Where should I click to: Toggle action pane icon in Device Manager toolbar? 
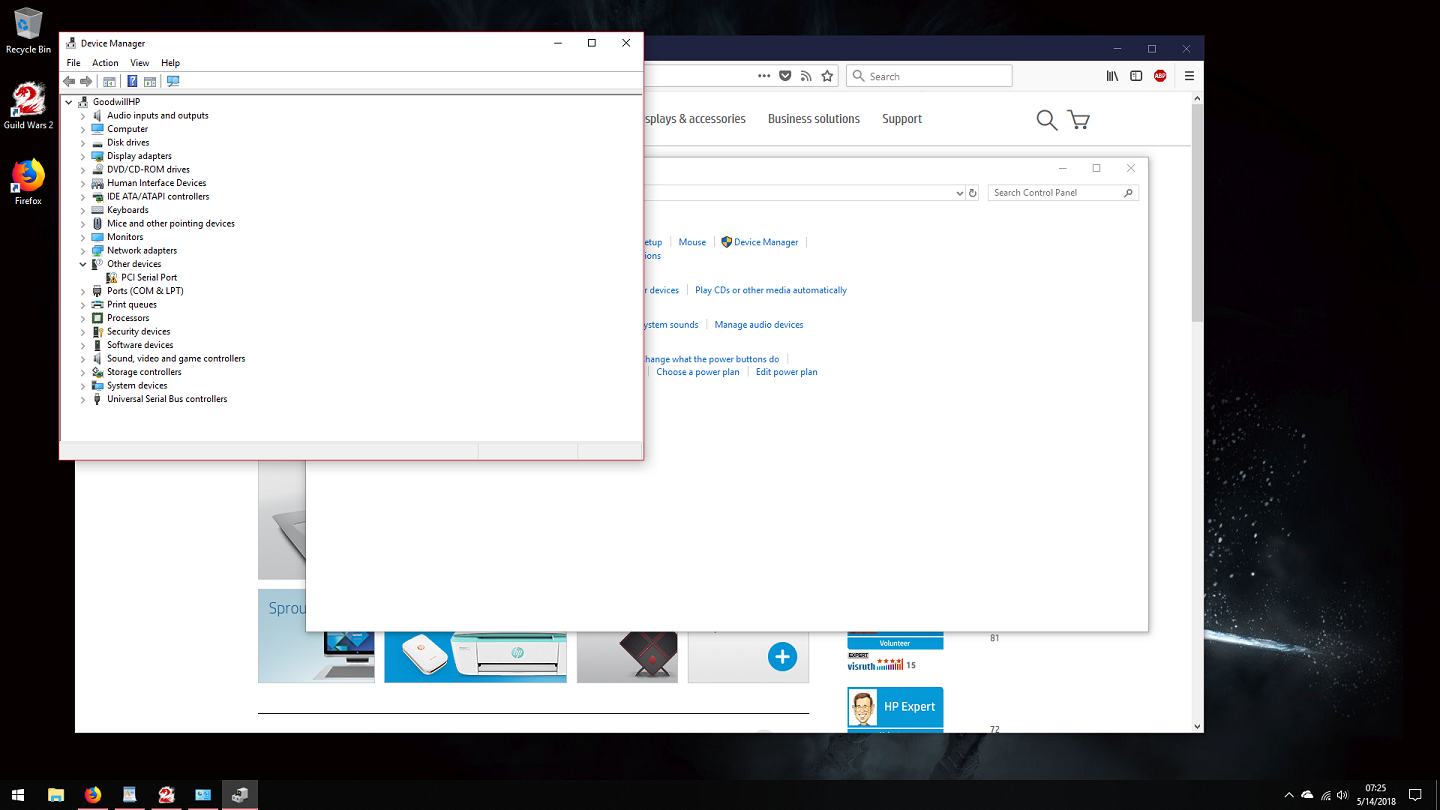coord(150,81)
